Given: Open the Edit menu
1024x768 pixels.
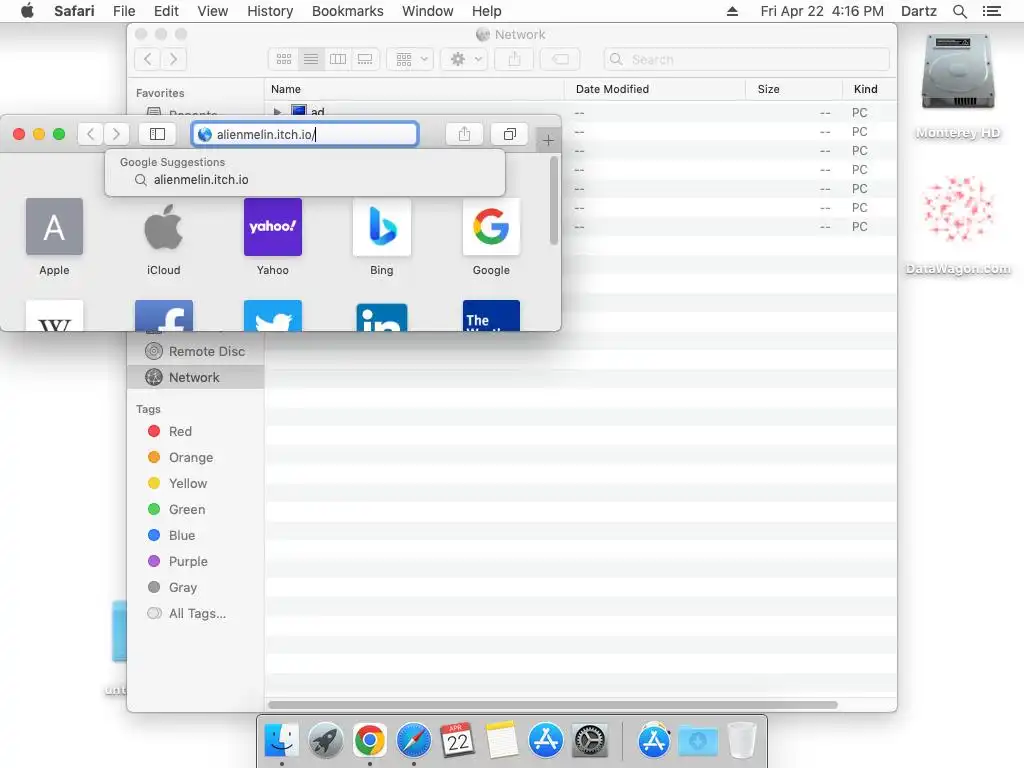Looking at the screenshot, I should coord(166,11).
